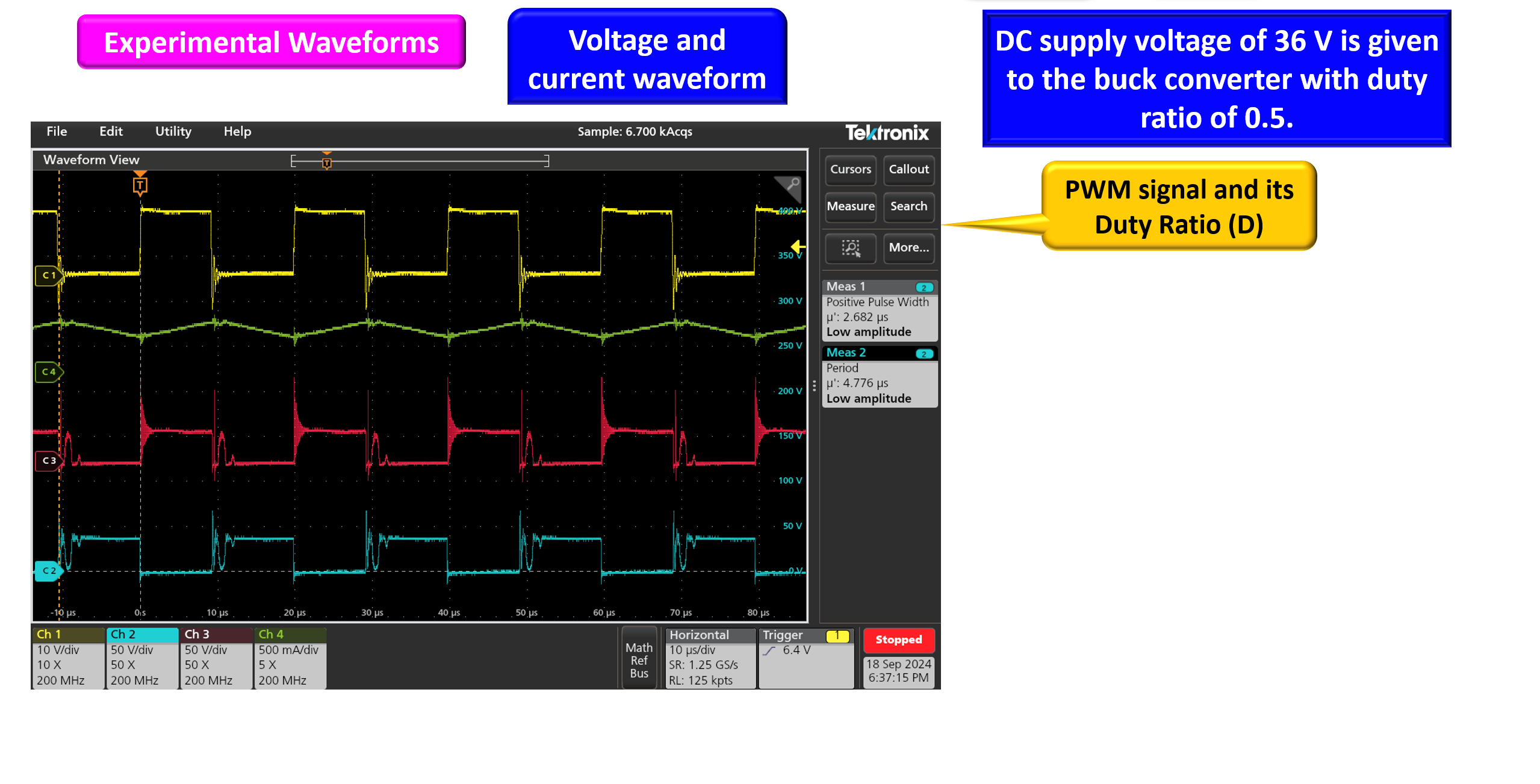Select the C4 channel handle marker

(48, 372)
